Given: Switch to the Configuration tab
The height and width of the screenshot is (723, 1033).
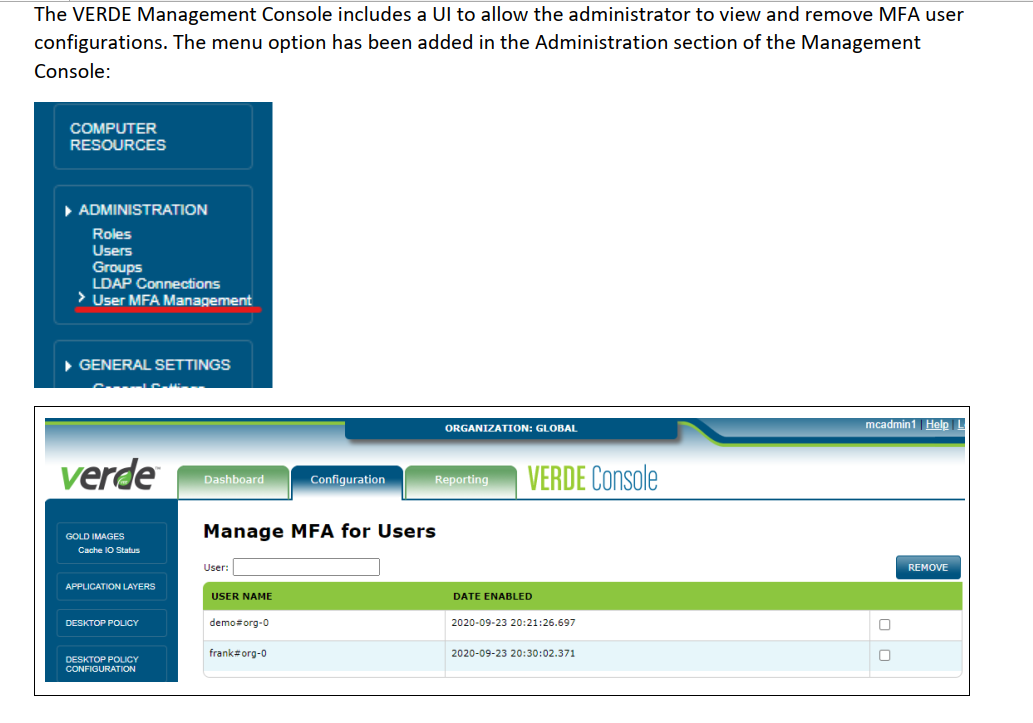Looking at the screenshot, I should click(x=347, y=480).
